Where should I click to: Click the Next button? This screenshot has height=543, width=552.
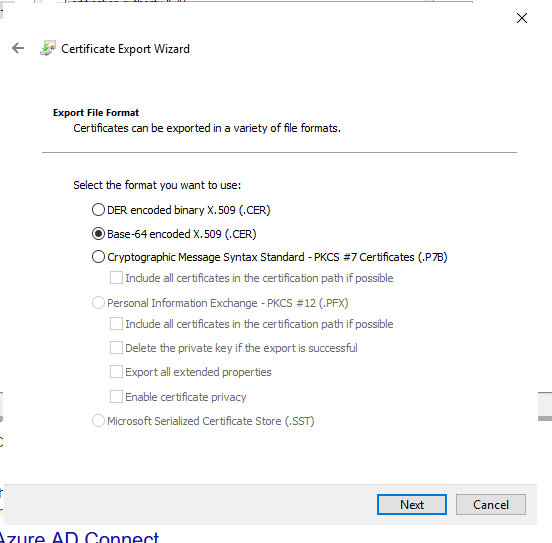(412, 505)
